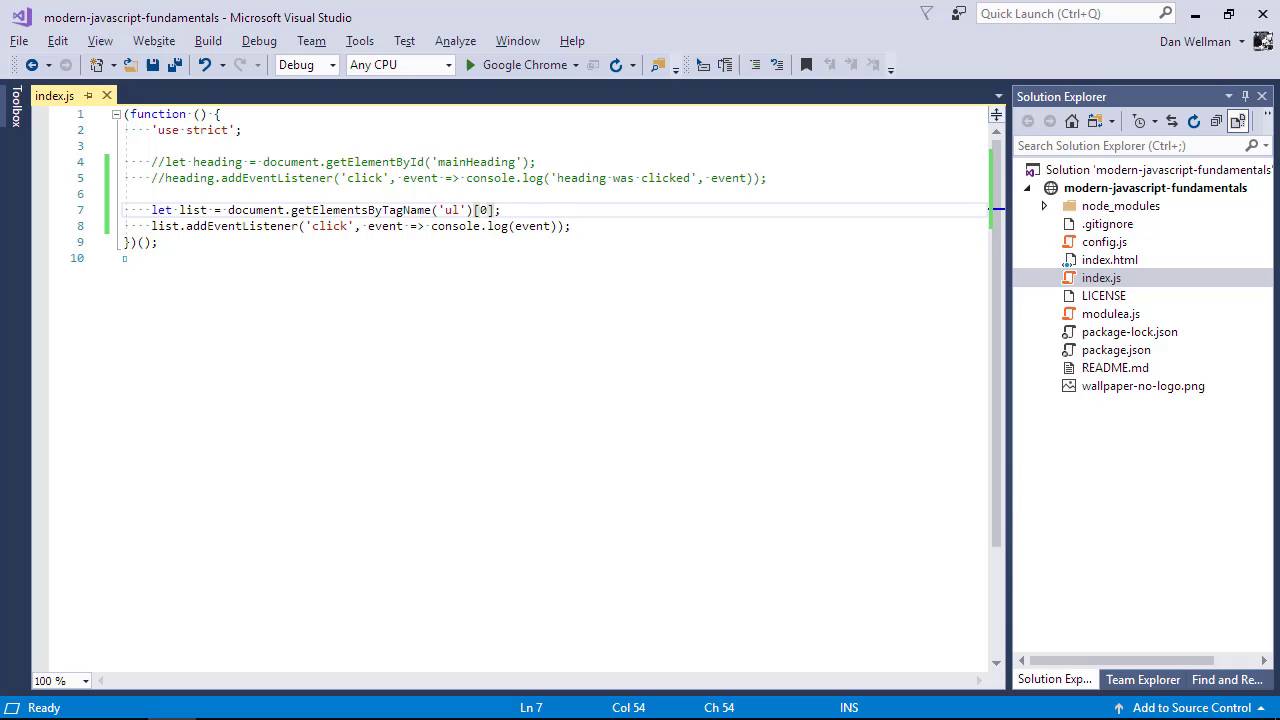Screen dimensions: 1280x720
Task: Click the Increase Line Indent icon
Action: tap(725, 65)
